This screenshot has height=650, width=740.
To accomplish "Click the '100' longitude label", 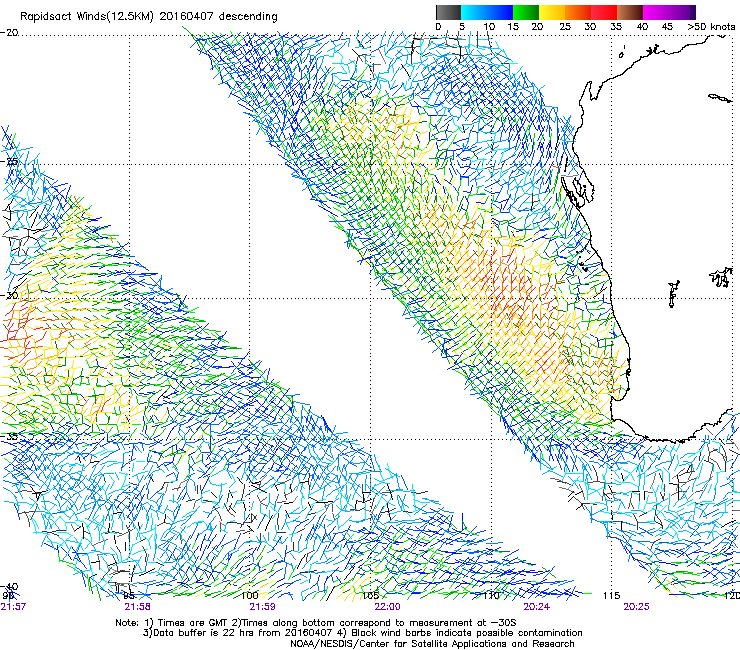I will [250, 596].
